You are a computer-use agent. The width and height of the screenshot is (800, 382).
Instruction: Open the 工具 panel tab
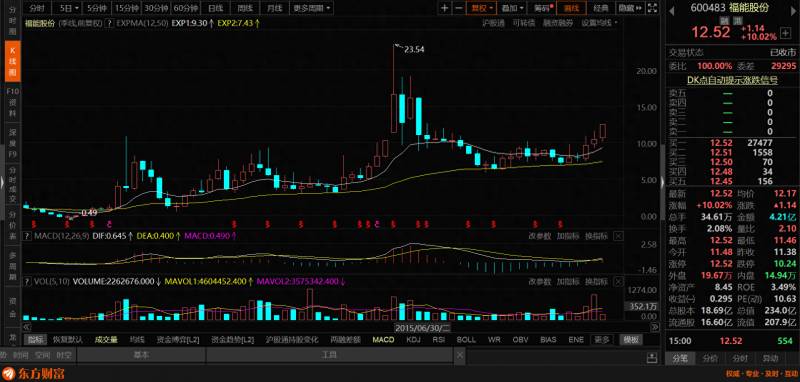329,355
